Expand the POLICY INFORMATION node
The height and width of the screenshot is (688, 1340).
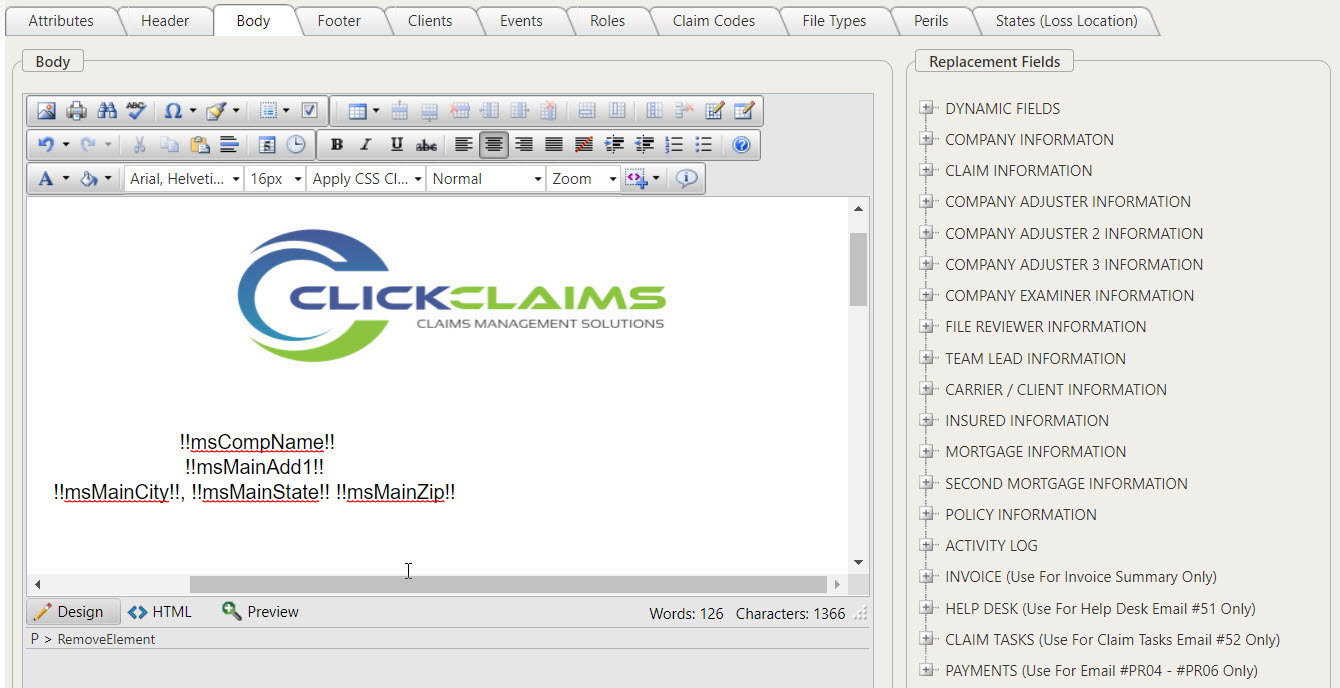click(926, 514)
